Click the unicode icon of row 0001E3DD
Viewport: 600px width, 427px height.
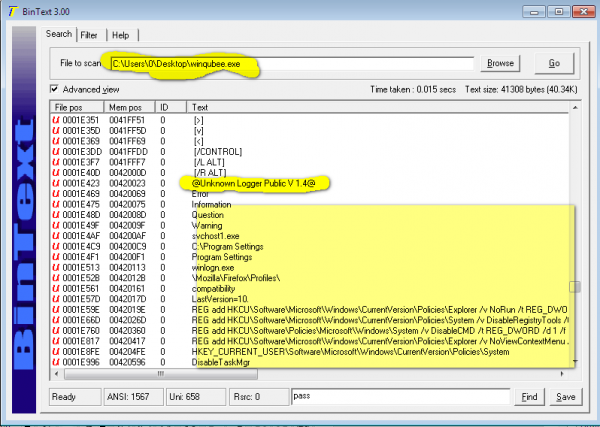(56, 152)
